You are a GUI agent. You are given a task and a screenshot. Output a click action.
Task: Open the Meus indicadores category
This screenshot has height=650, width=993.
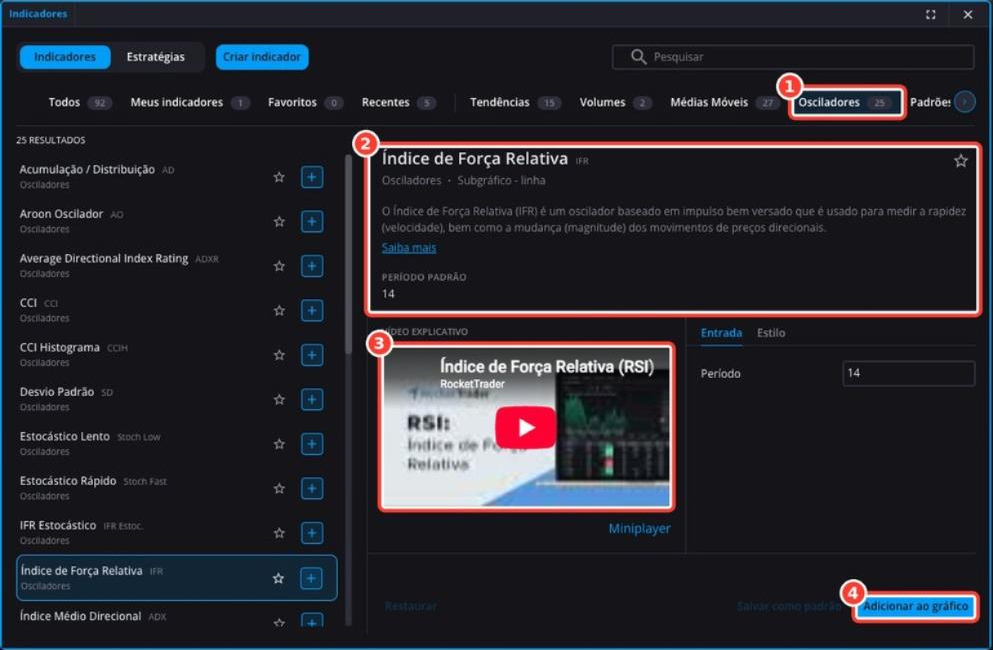point(189,103)
